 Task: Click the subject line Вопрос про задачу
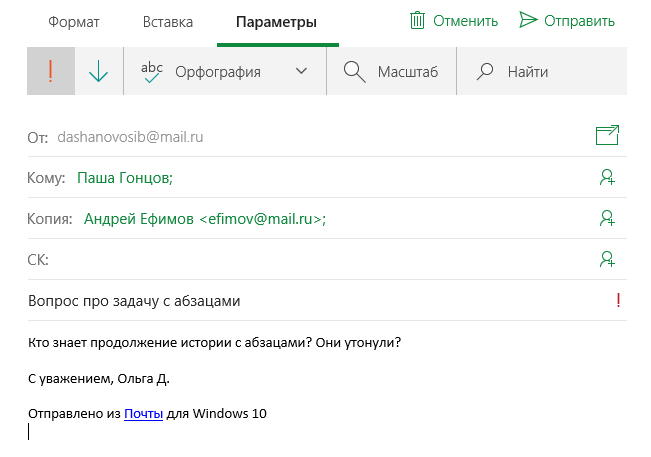(134, 301)
